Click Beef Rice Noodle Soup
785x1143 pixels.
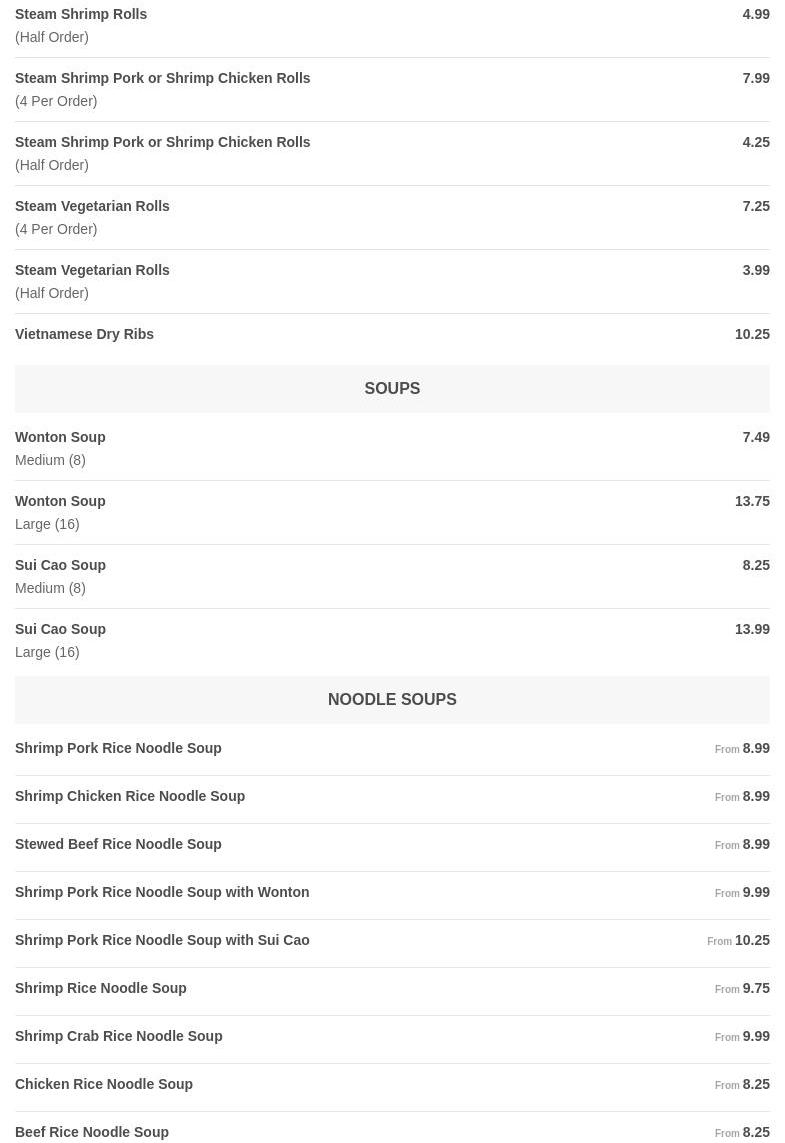point(92,1131)
